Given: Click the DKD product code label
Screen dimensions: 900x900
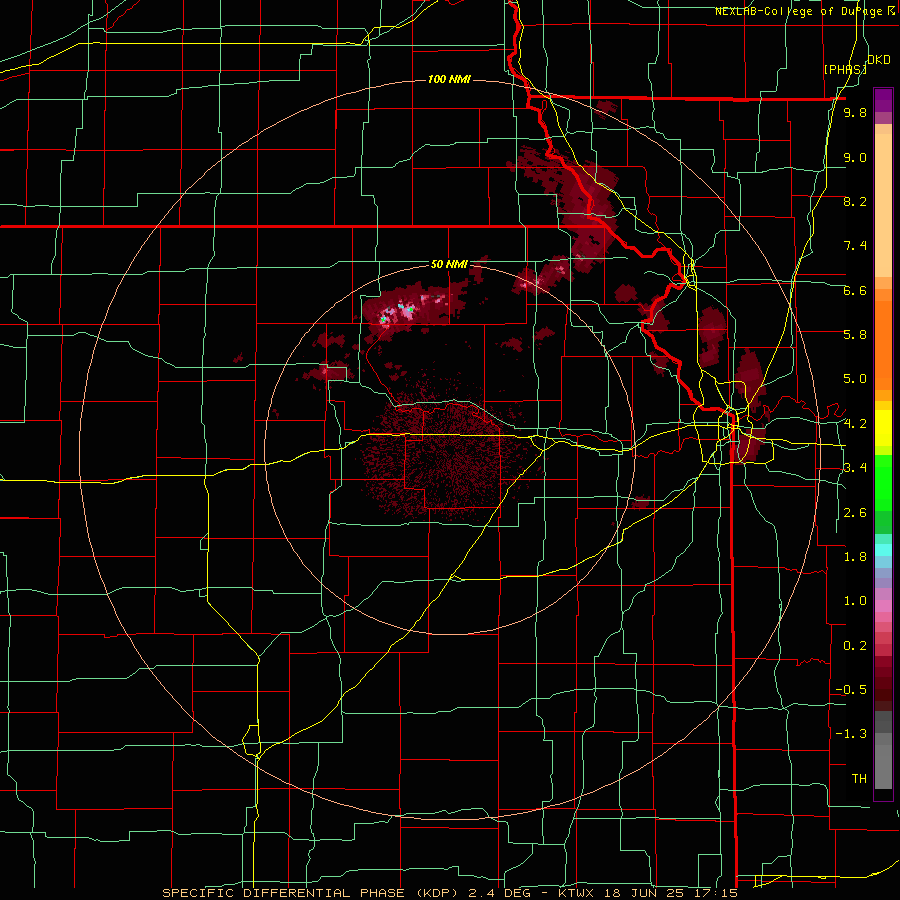Looking at the screenshot, I should (879, 60).
